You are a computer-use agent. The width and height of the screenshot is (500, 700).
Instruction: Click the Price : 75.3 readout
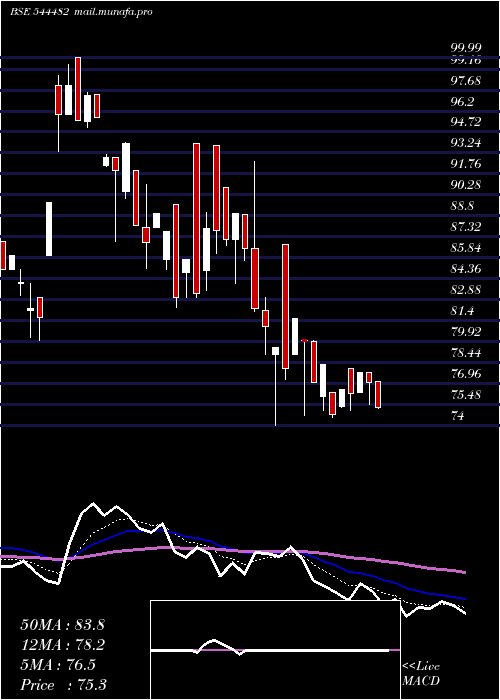[x=63, y=685]
